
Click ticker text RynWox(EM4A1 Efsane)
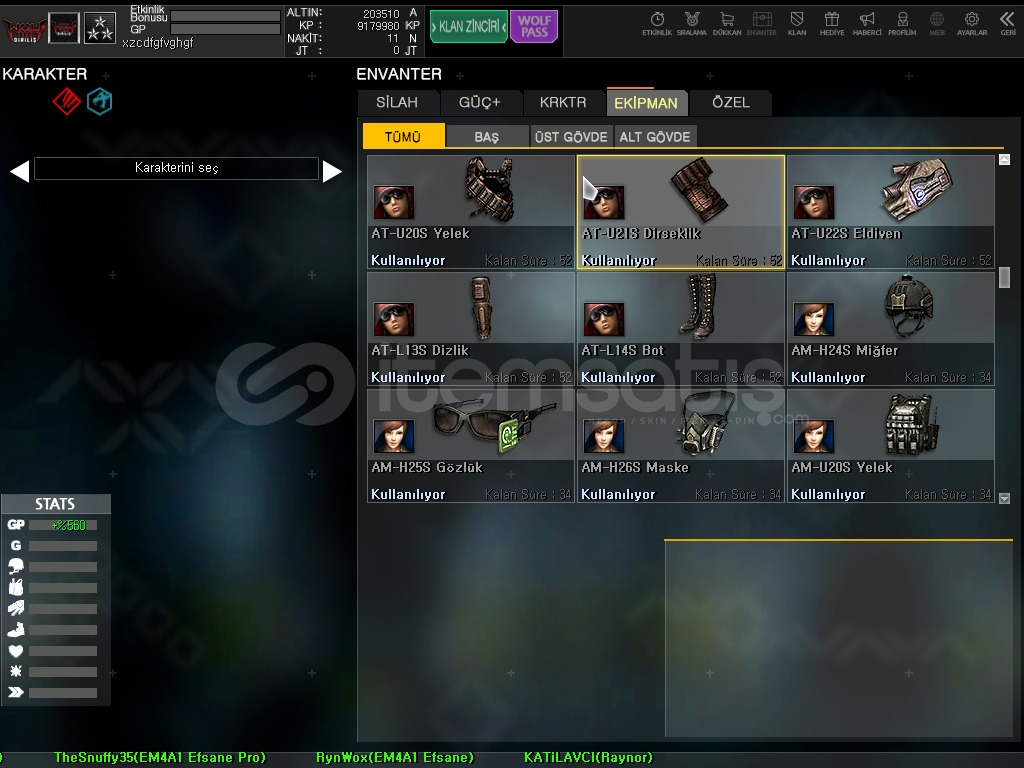click(x=394, y=758)
